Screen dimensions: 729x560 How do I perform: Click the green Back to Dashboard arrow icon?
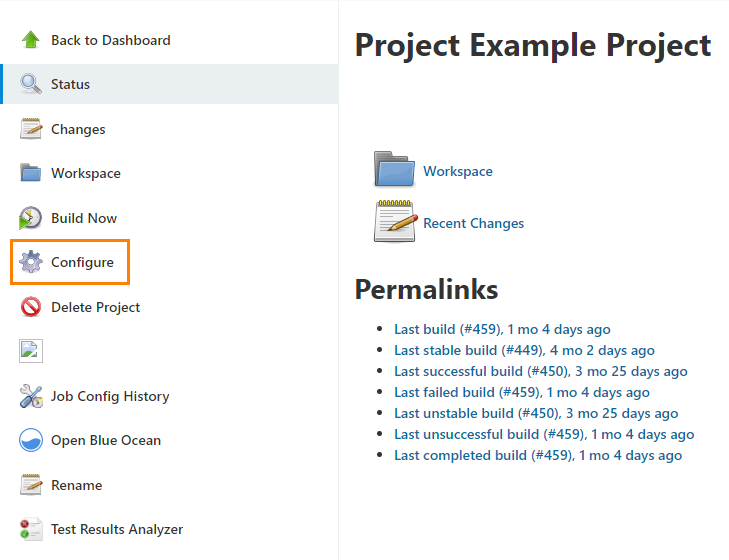31,40
